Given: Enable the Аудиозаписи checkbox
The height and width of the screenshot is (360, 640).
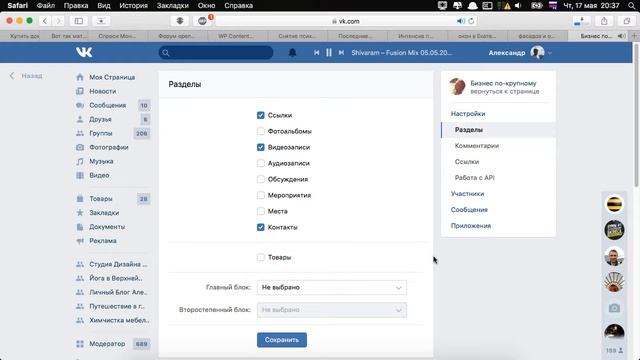Looking at the screenshot, I should pos(261,163).
